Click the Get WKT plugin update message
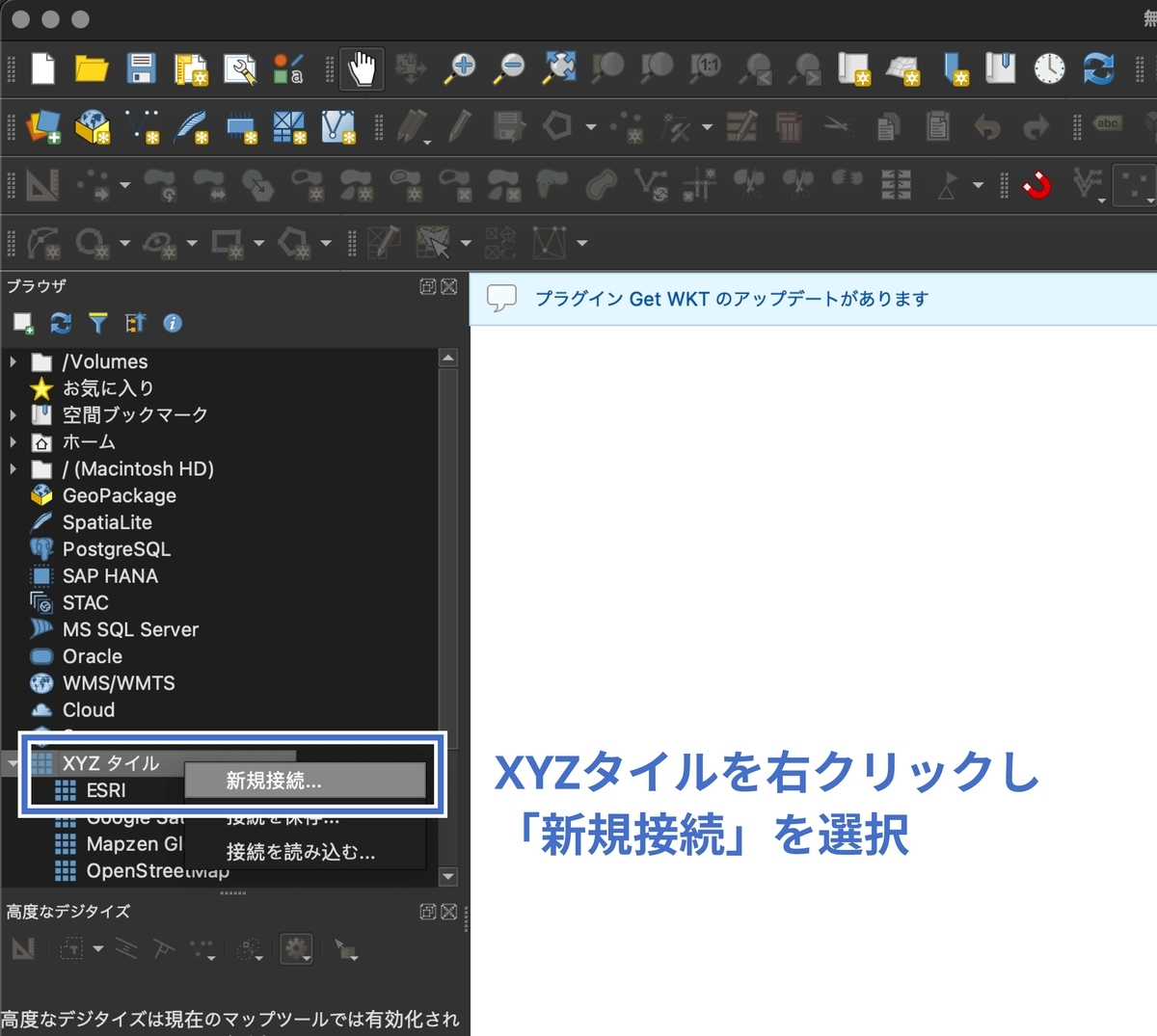This screenshot has height=1036, width=1157. coord(732,299)
